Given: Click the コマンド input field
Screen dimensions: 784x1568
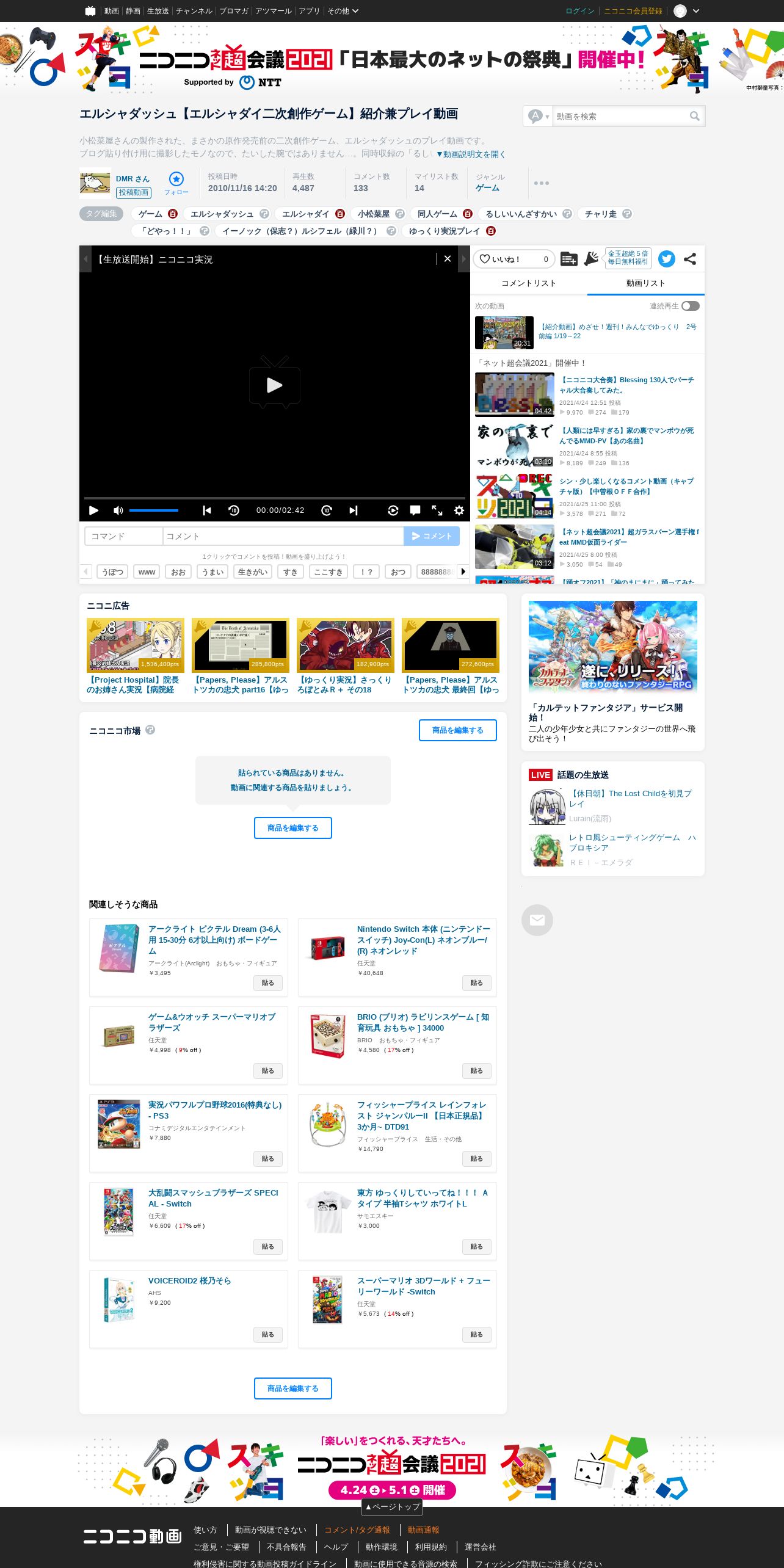Looking at the screenshot, I should click(x=124, y=536).
